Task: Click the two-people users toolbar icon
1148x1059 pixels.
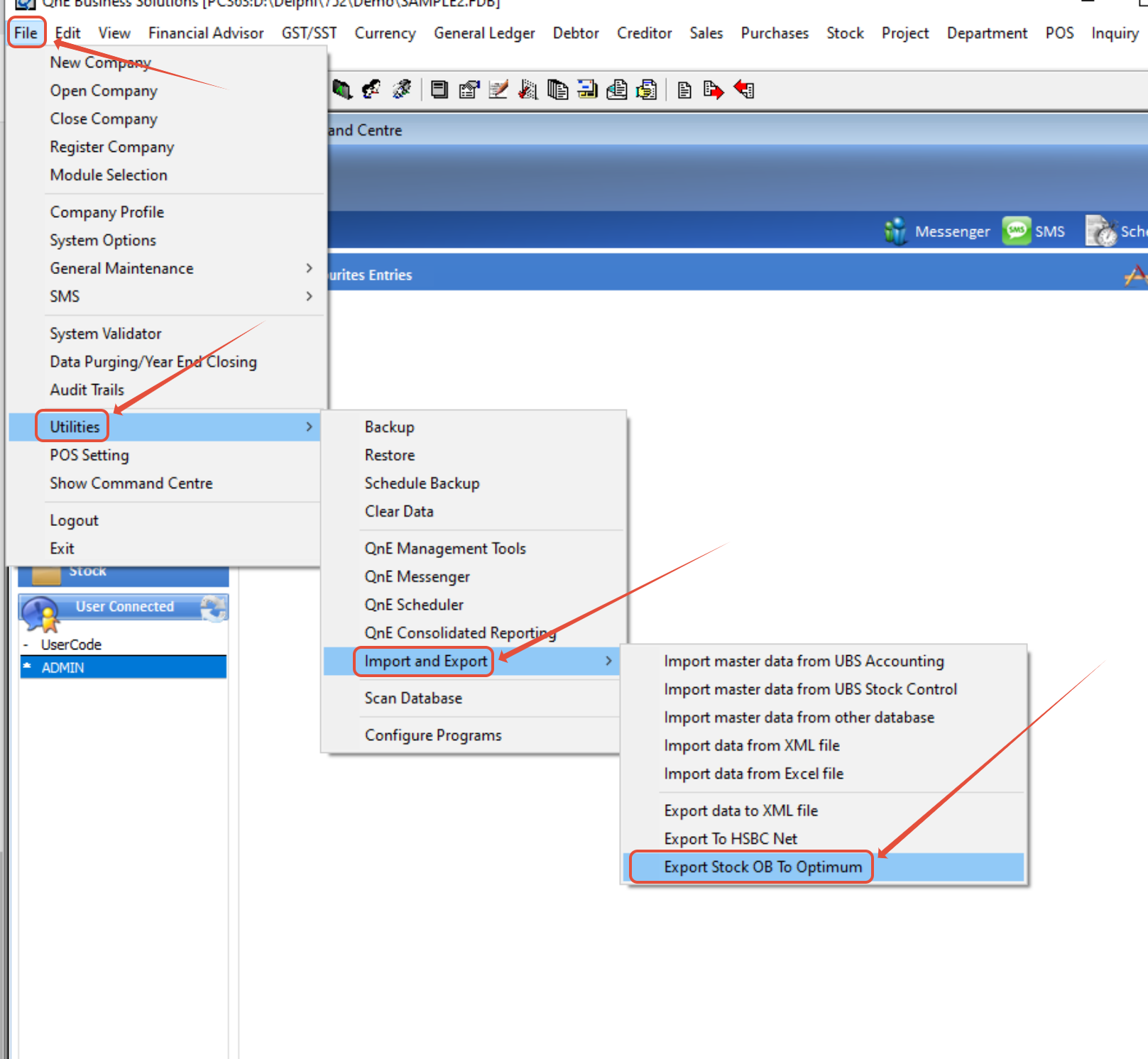Action: 371,89
